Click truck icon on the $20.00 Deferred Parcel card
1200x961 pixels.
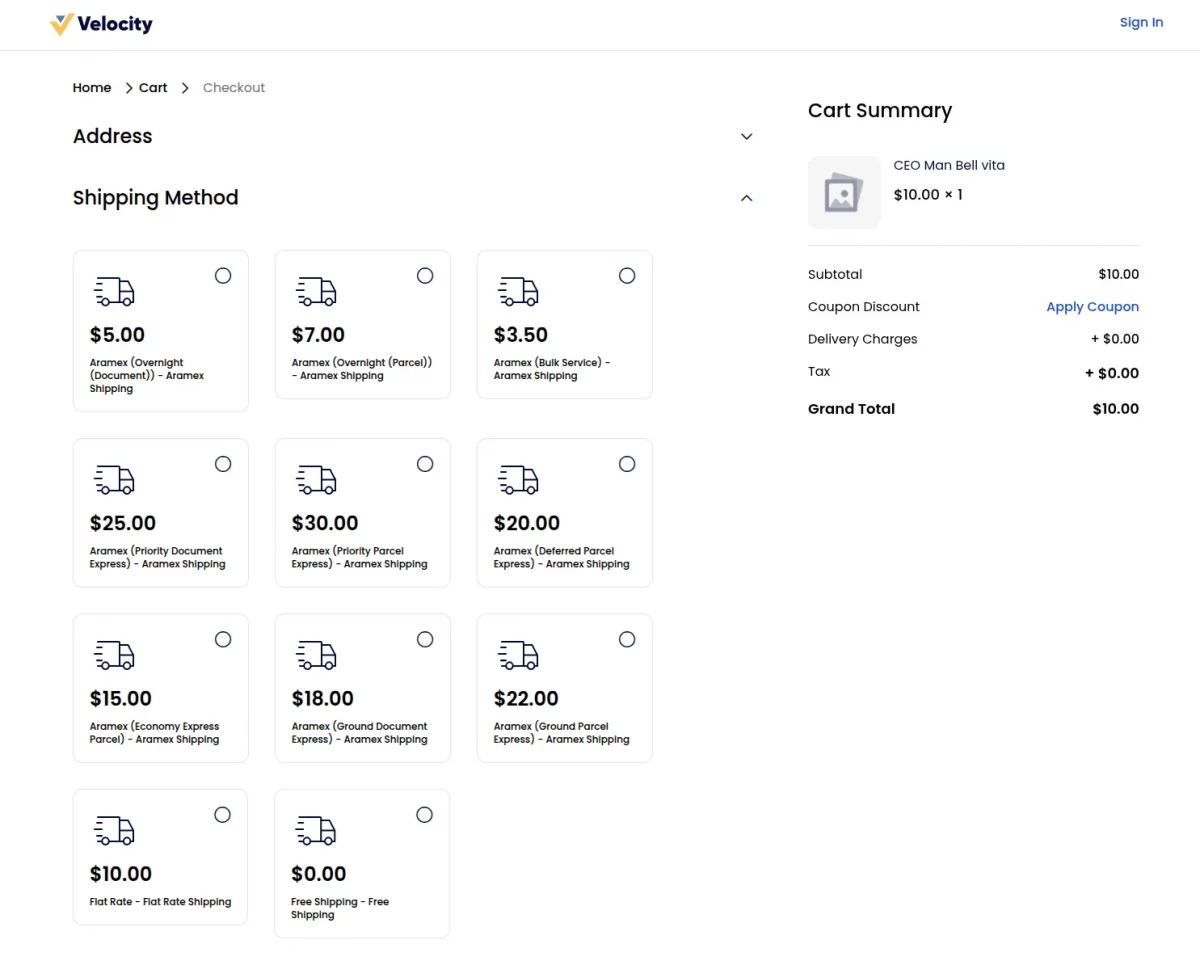pos(518,479)
